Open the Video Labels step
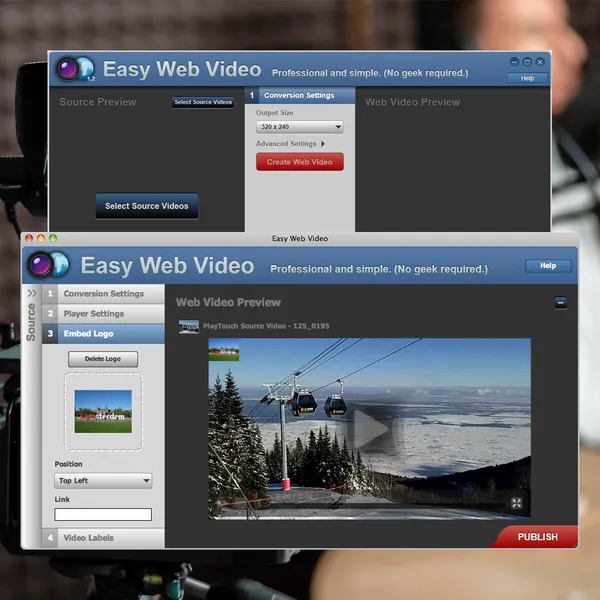This screenshot has height=600, width=600. (103, 538)
